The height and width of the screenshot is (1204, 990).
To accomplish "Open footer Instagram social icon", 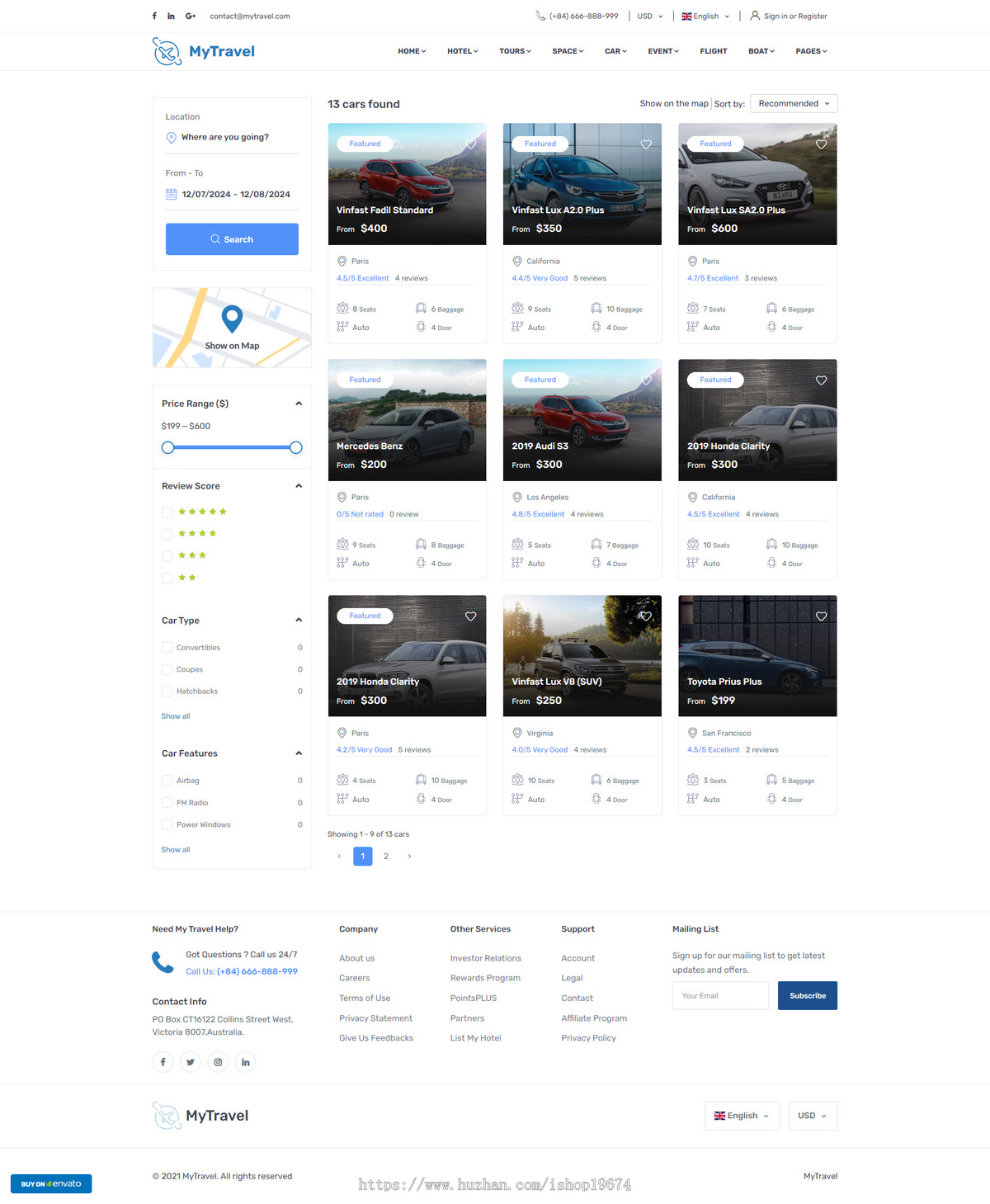I will 218,1062.
